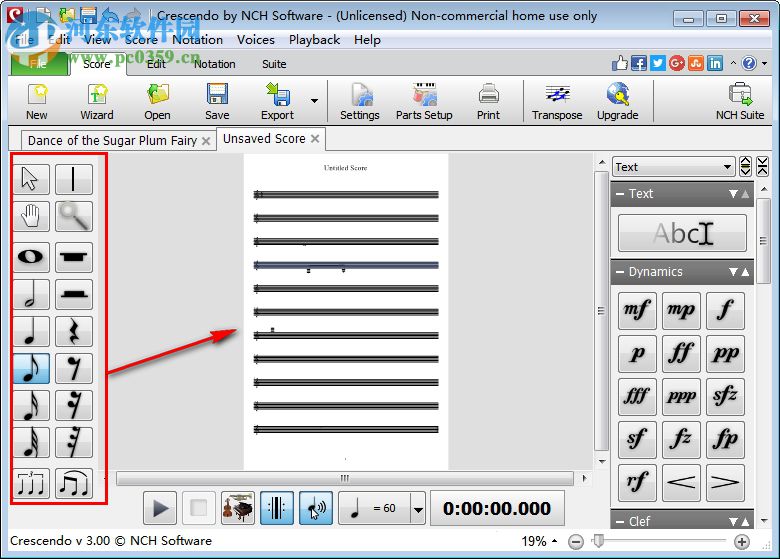Open Settings from the toolbar

[360, 102]
